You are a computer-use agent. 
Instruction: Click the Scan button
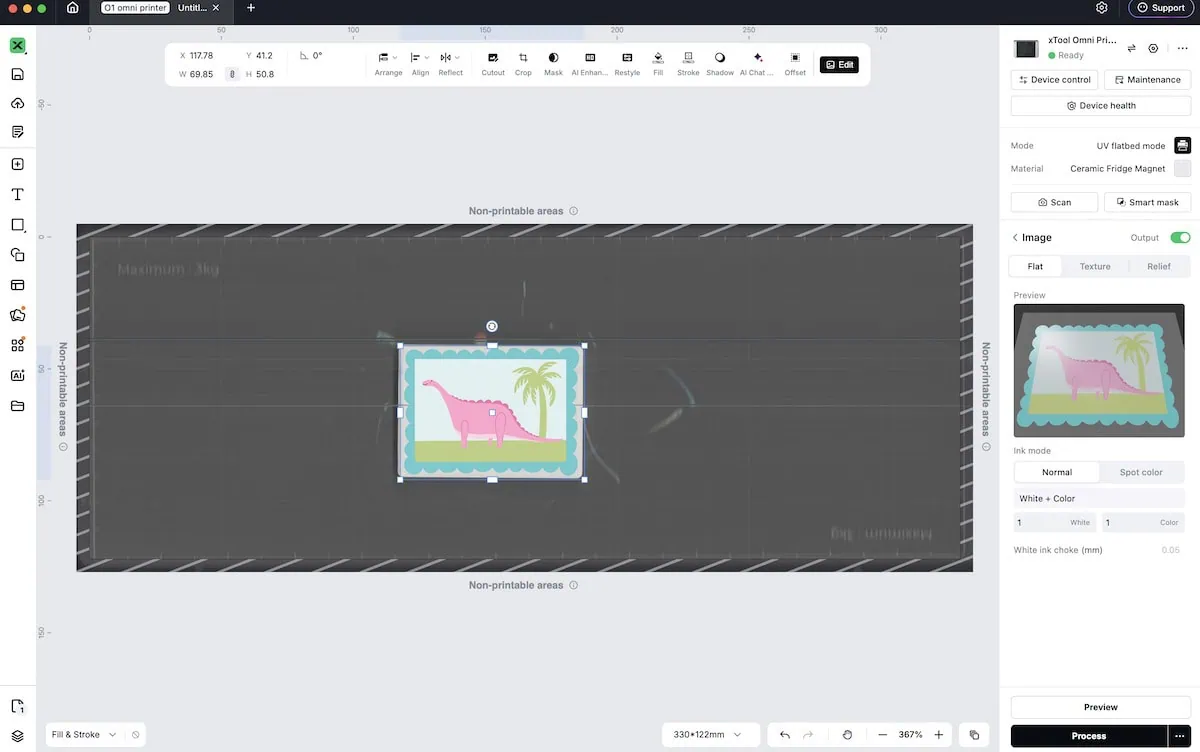[1054, 202]
